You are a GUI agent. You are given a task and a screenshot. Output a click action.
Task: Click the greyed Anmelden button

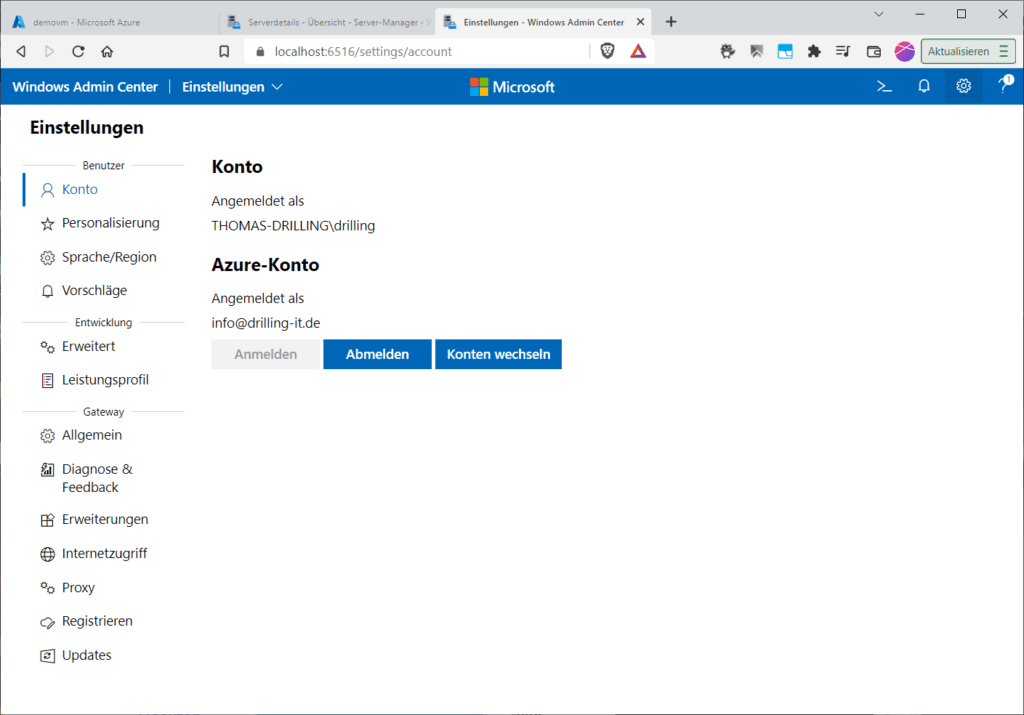pyautogui.click(x=266, y=354)
